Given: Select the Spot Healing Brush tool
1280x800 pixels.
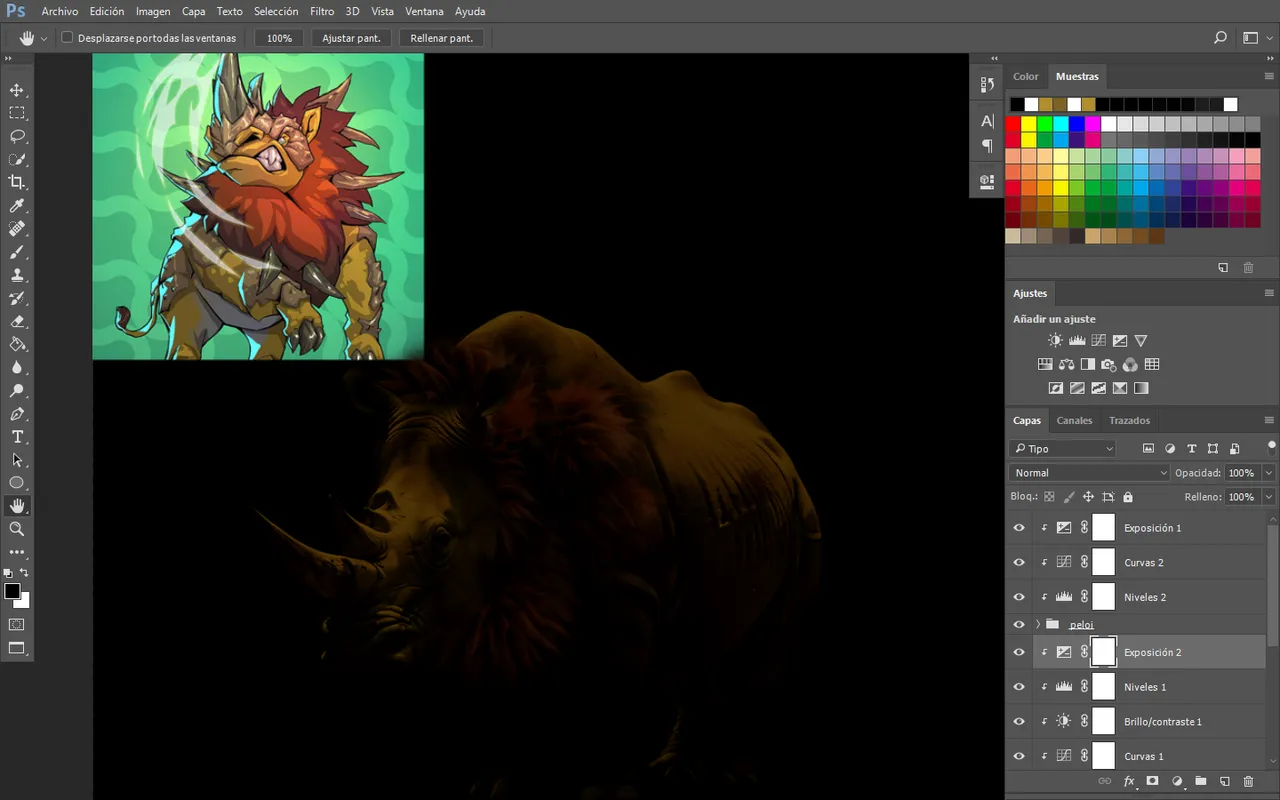Looking at the screenshot, I should click(17, 229).
